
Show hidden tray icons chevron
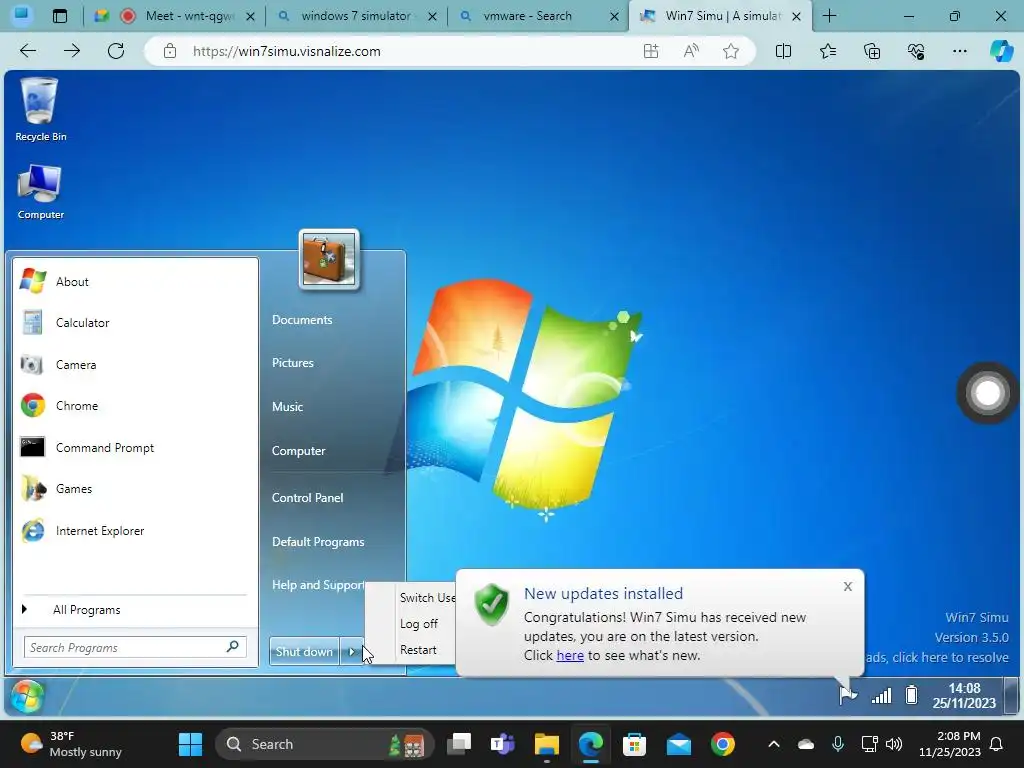click(774, 744)
